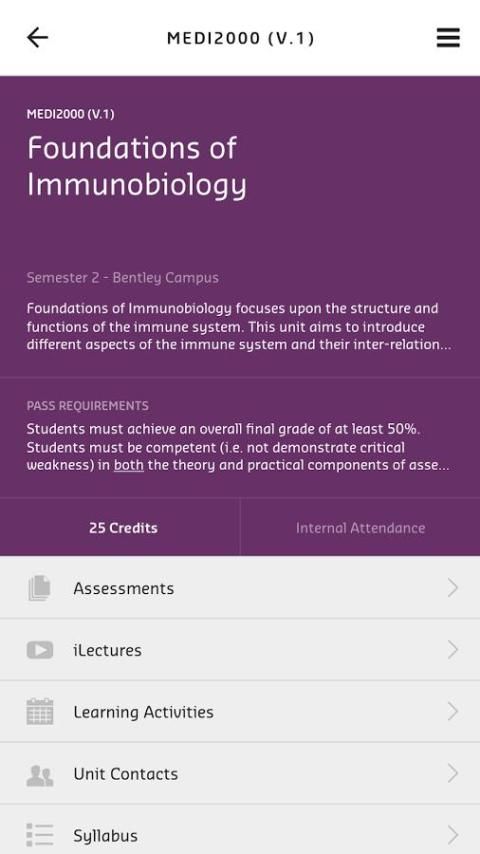Select the Internal Attendance tab
The height and width of the screenshot is (854, 480).
(360, 527)
